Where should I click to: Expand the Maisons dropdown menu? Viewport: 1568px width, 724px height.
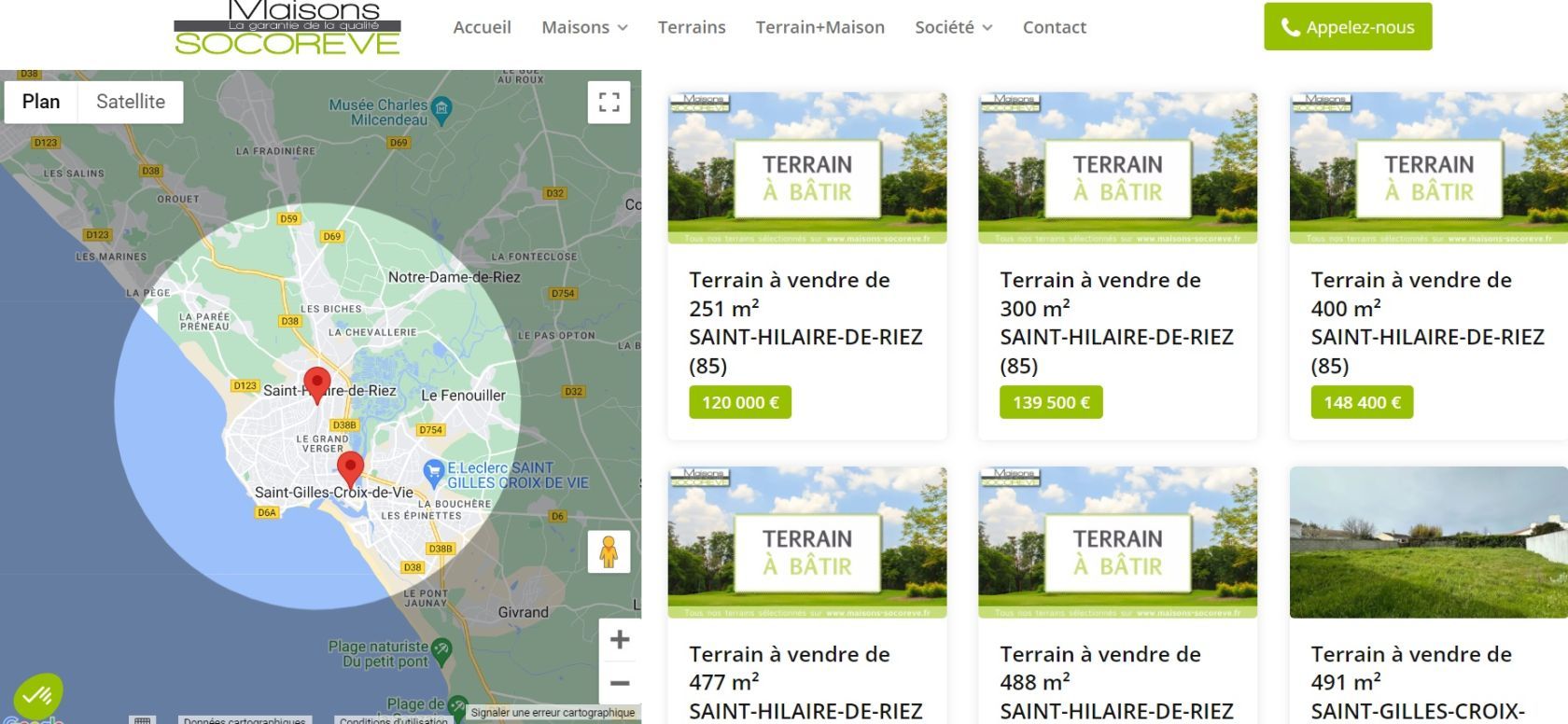click(584, 27)
